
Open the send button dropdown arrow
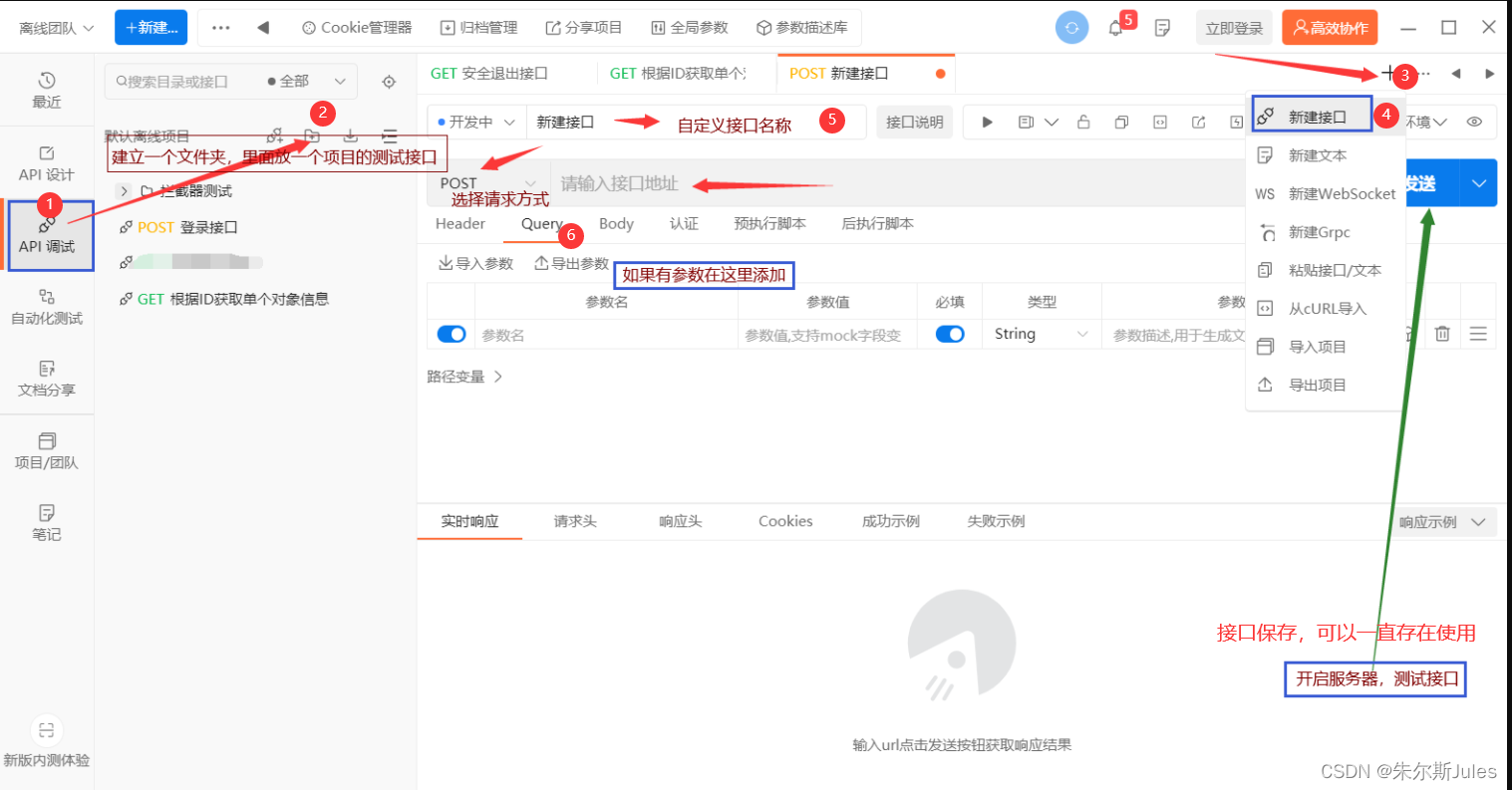(x=1479, y=183)
